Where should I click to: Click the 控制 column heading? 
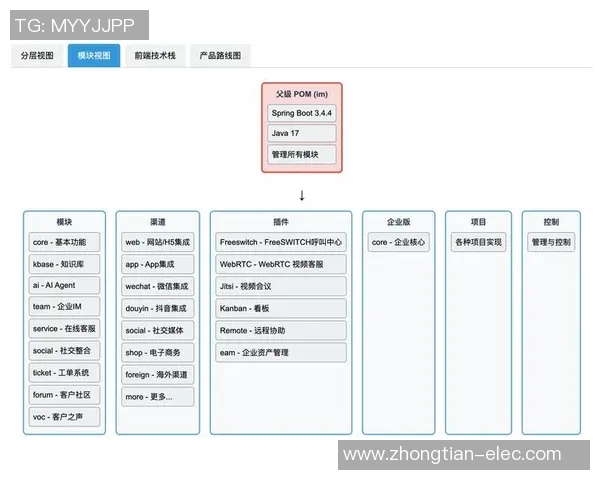[x=551, y=222]
